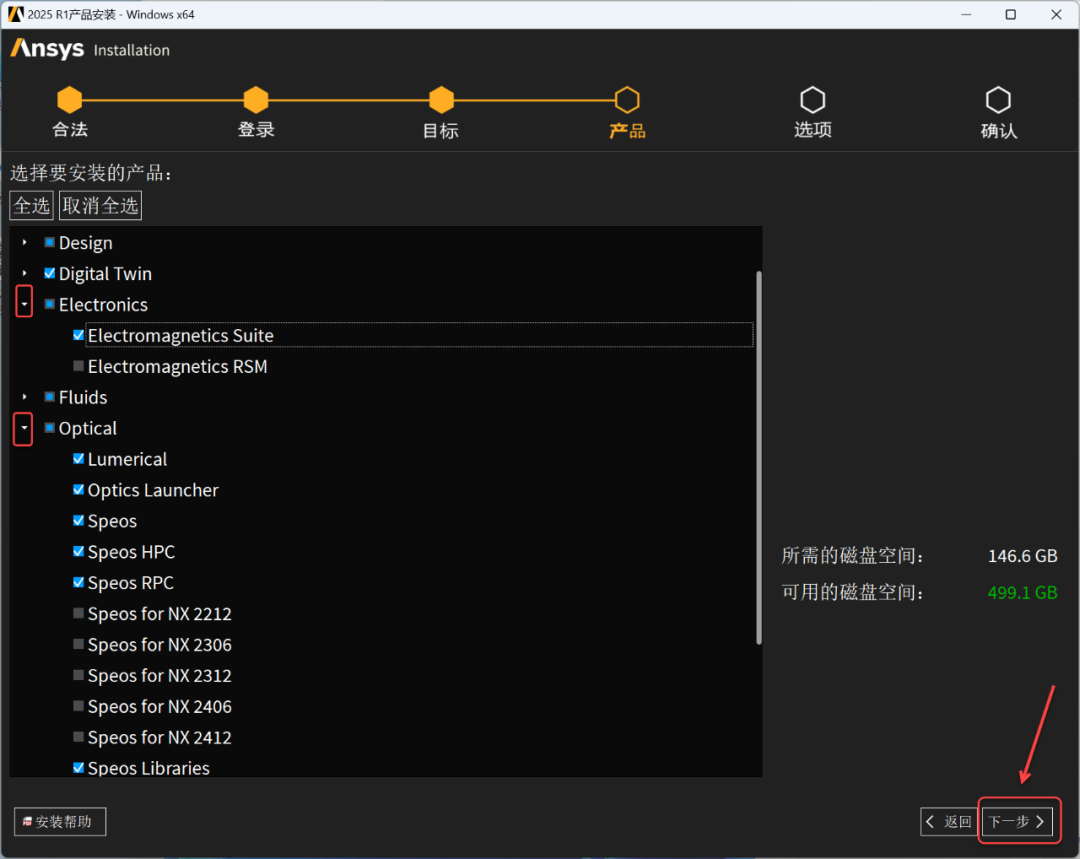
Task: Minimize the installer window
Action: (966, 14)
